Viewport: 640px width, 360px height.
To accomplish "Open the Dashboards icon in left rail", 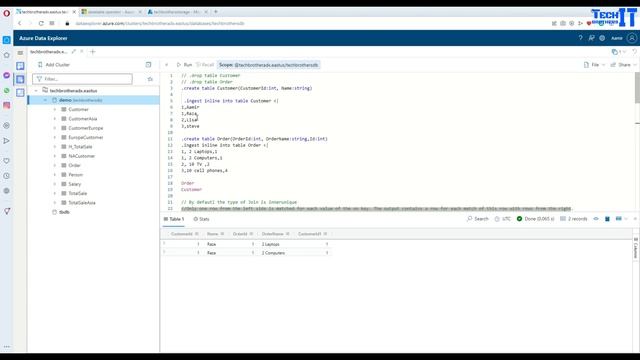I will pos(20,93).
